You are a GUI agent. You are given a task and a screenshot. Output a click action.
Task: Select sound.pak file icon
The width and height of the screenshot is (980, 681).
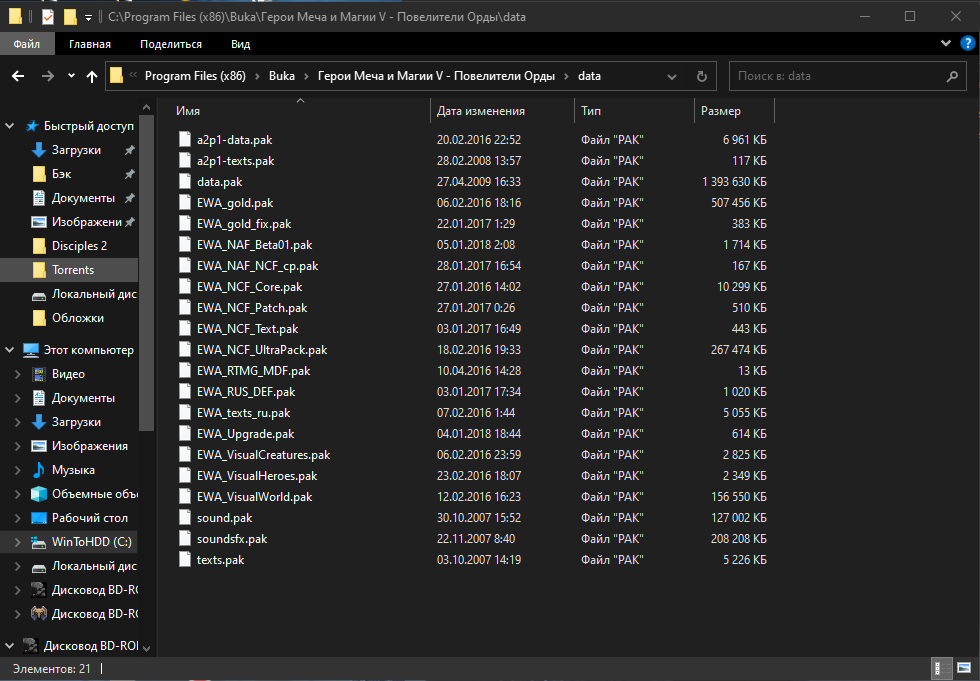pos(185,517)
